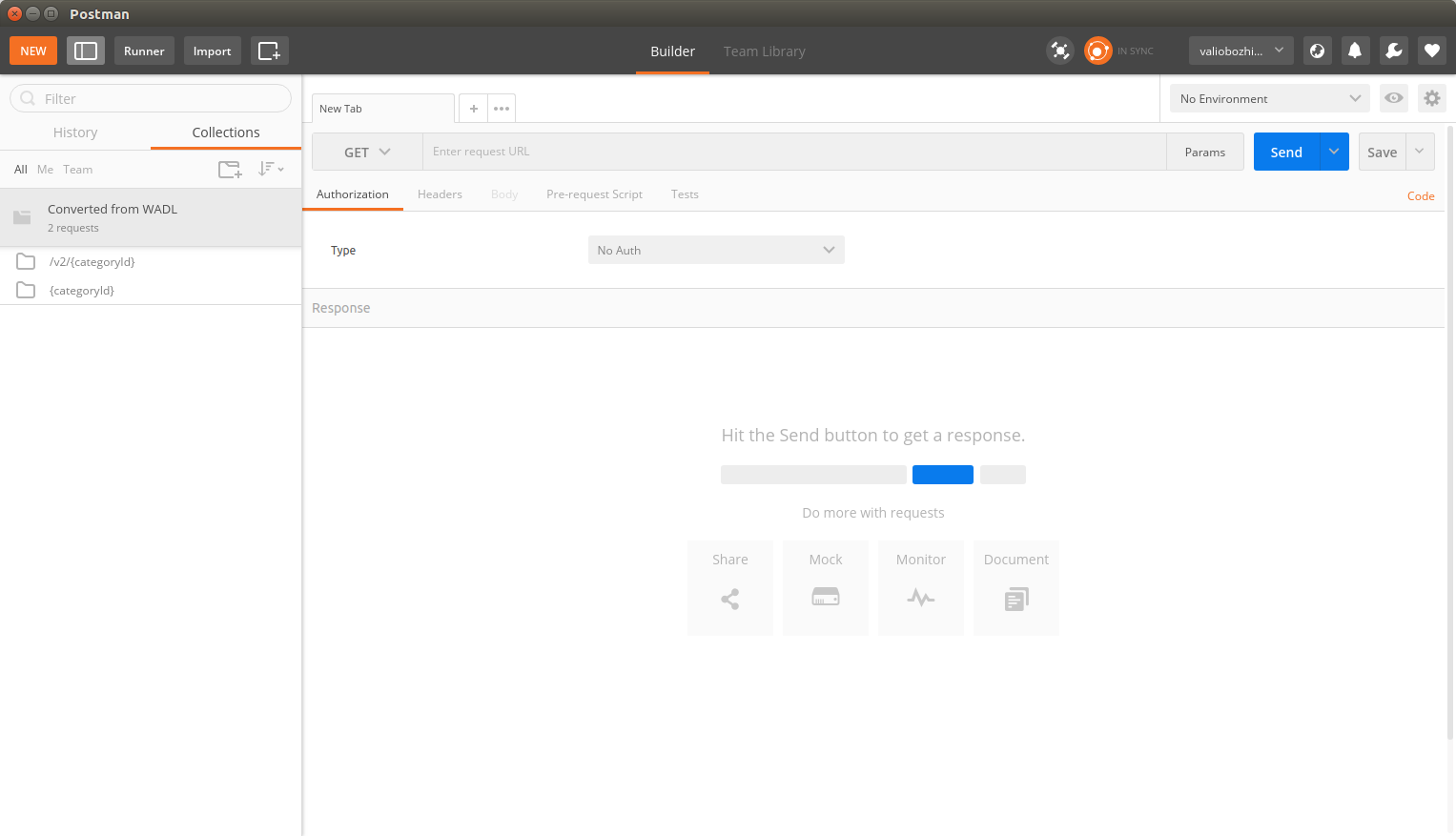1456x836 pixels.
Task: Select the Authorization tab
Action: click(x=353, y=194)
